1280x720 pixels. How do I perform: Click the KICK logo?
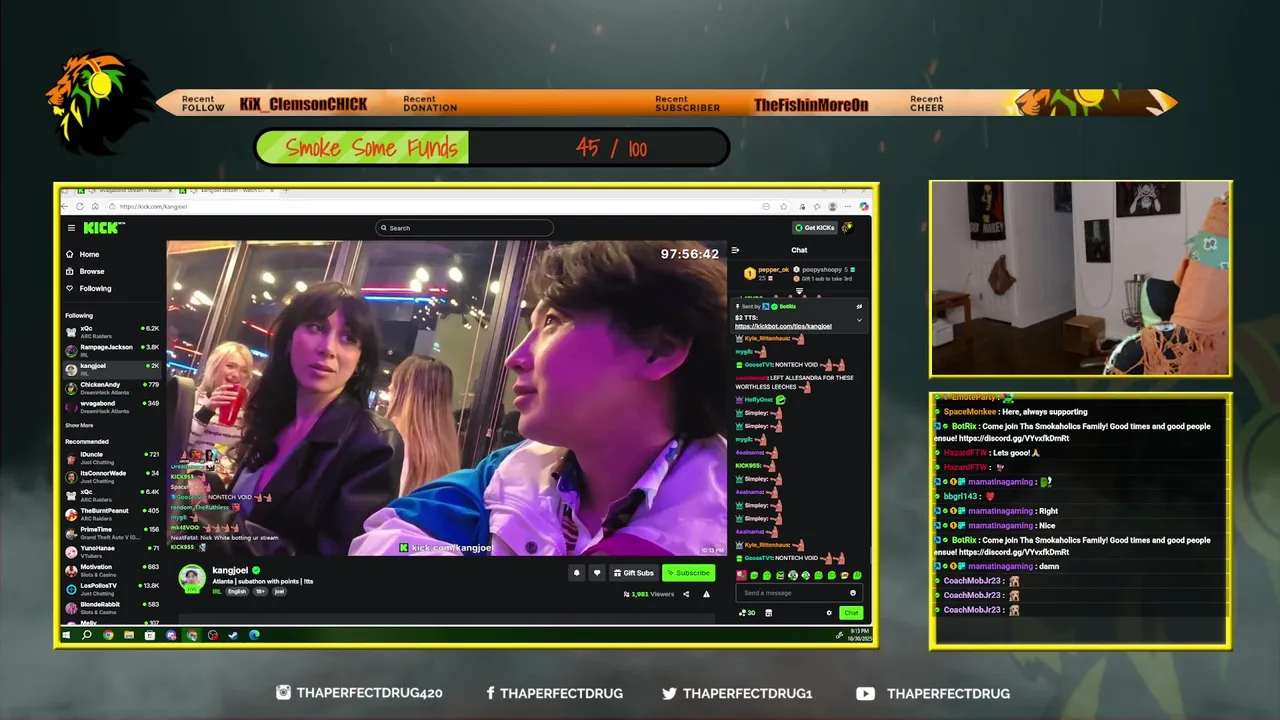pos(102,228)
